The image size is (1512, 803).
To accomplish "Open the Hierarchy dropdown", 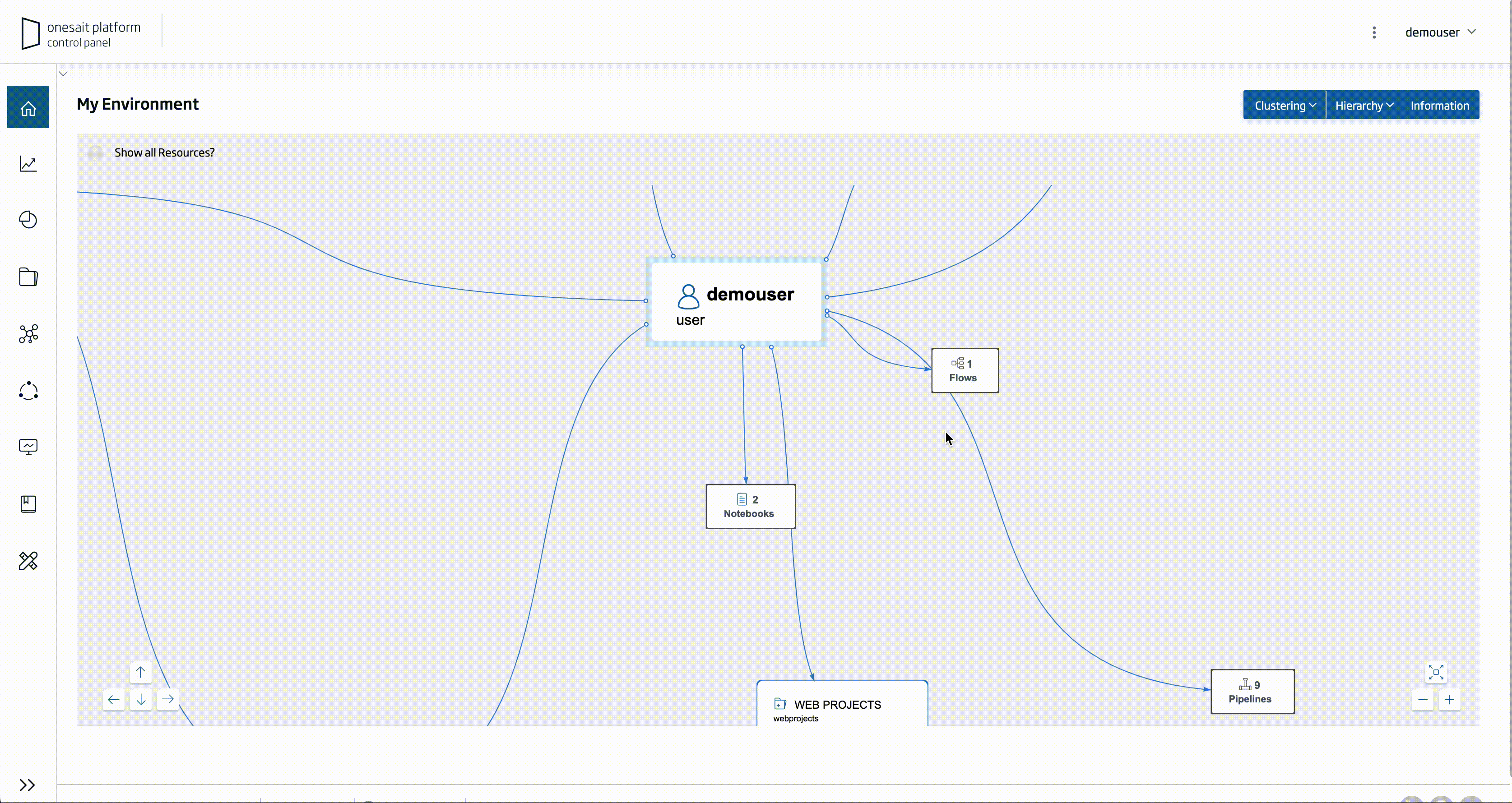I will (1364, 106).
